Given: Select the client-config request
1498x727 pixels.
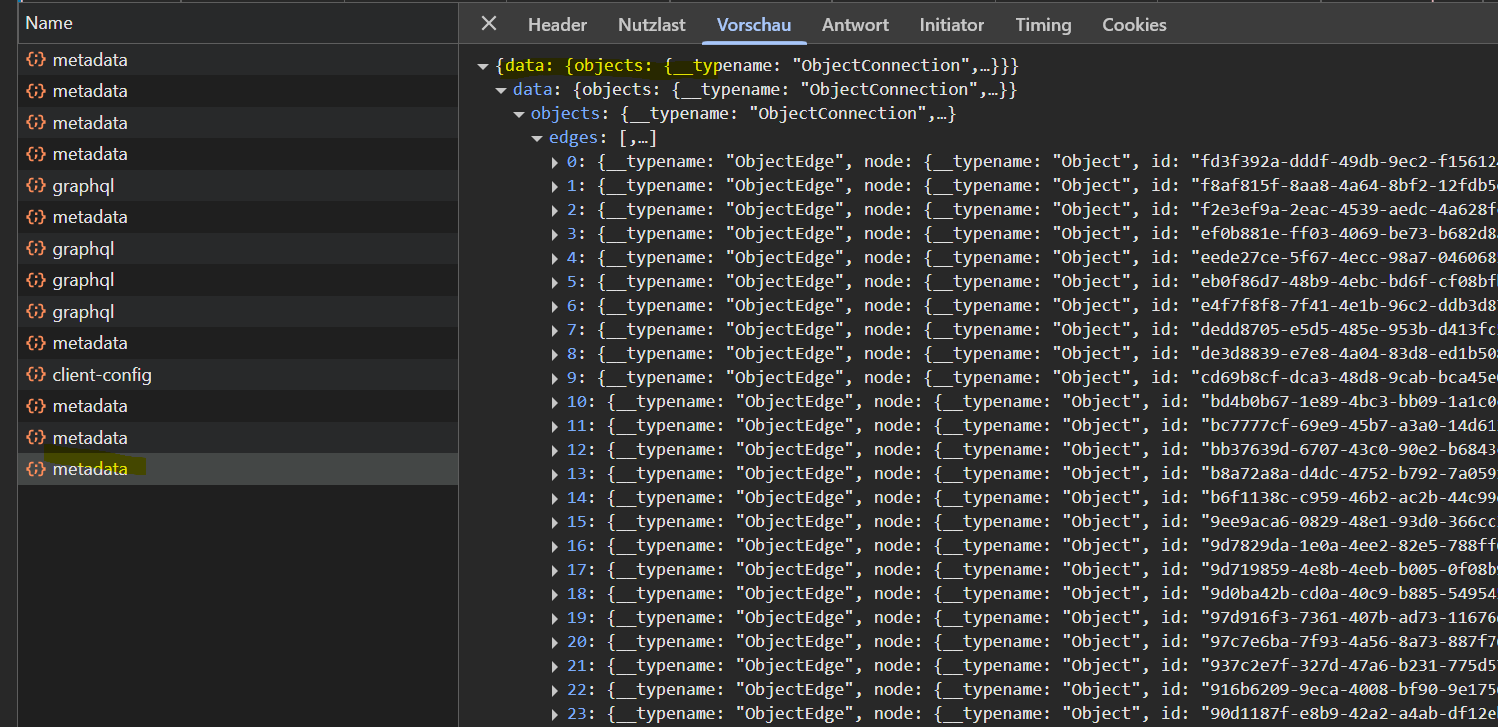Looking at the screenshot, I should pos(238,375).
